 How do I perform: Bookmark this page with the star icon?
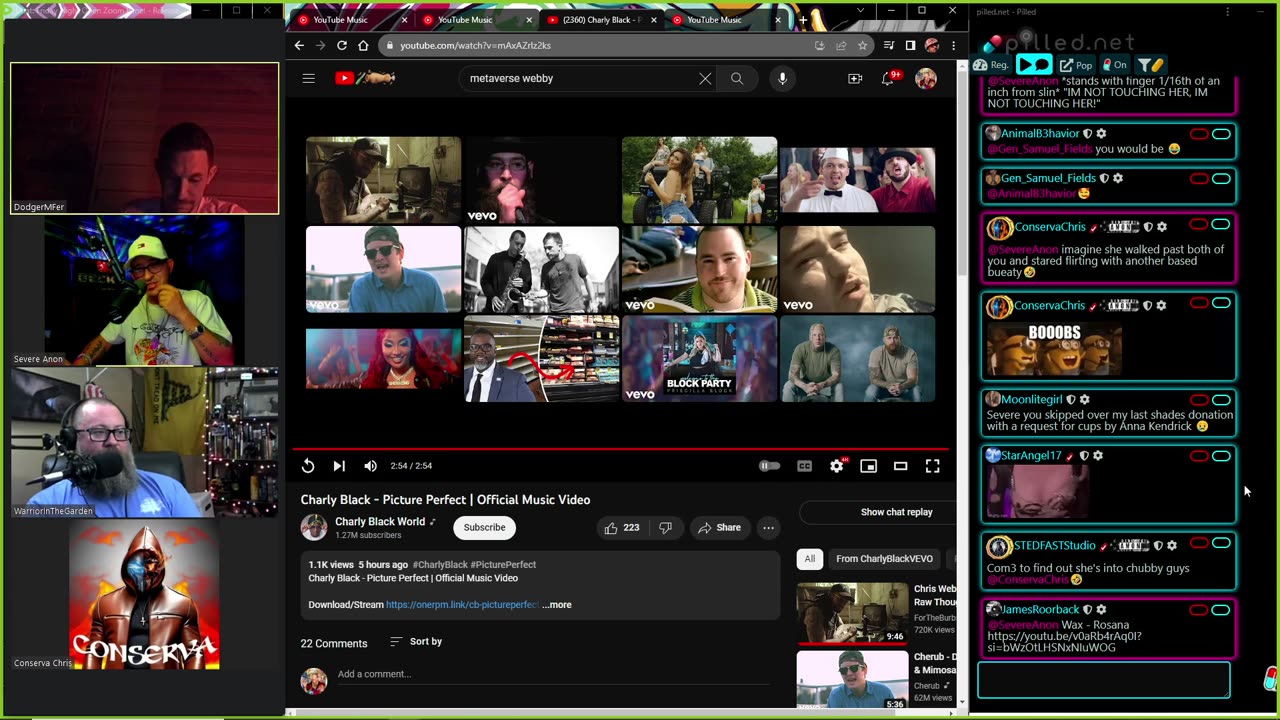coord(862,45)
